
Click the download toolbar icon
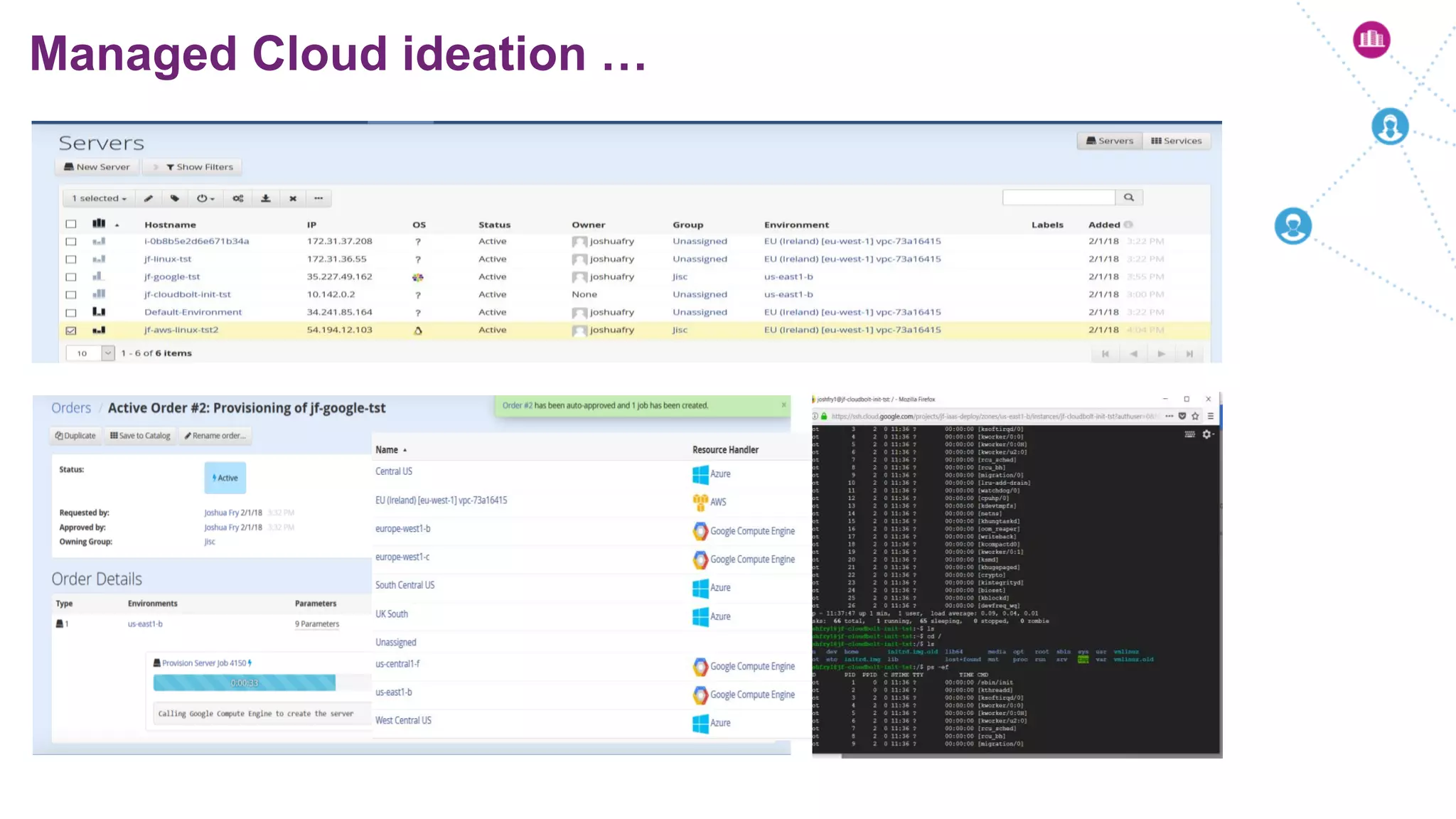point(266,198)
